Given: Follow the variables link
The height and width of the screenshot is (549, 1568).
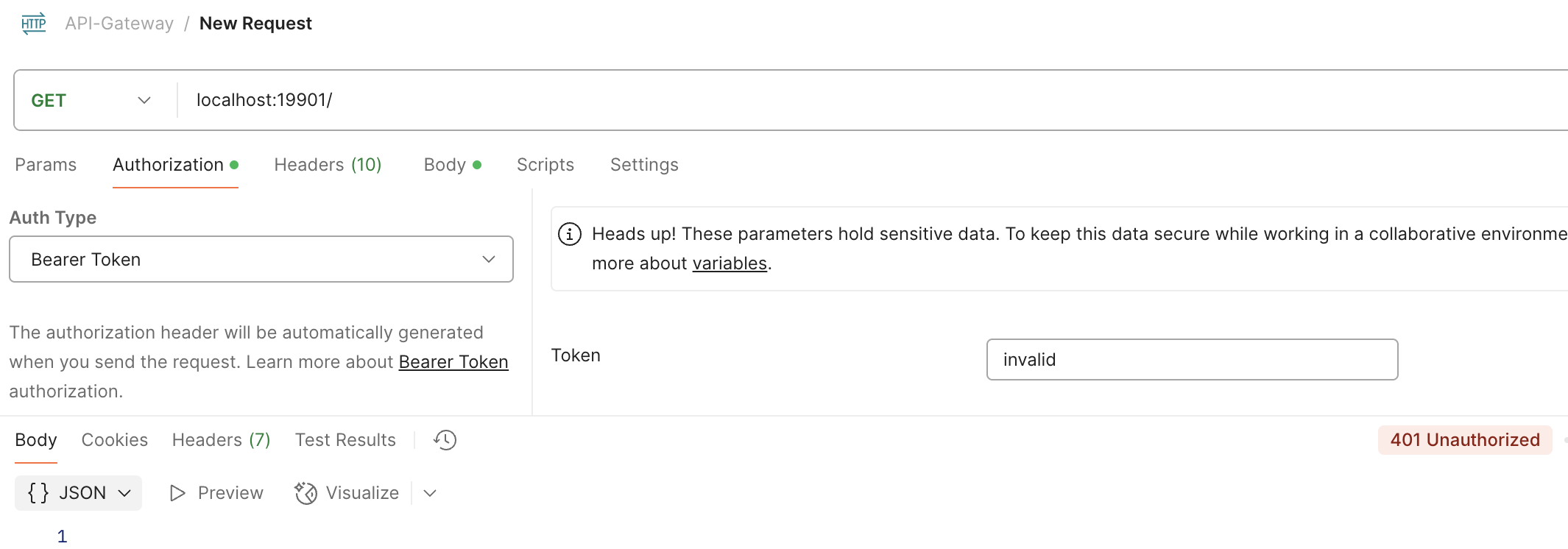Looking at the screenshot, I should [x=730, y=263].
